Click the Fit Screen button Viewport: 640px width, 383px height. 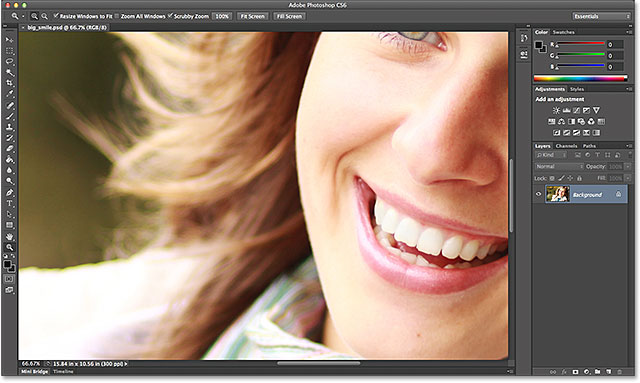pyautogui.click(x=253, y=16)
